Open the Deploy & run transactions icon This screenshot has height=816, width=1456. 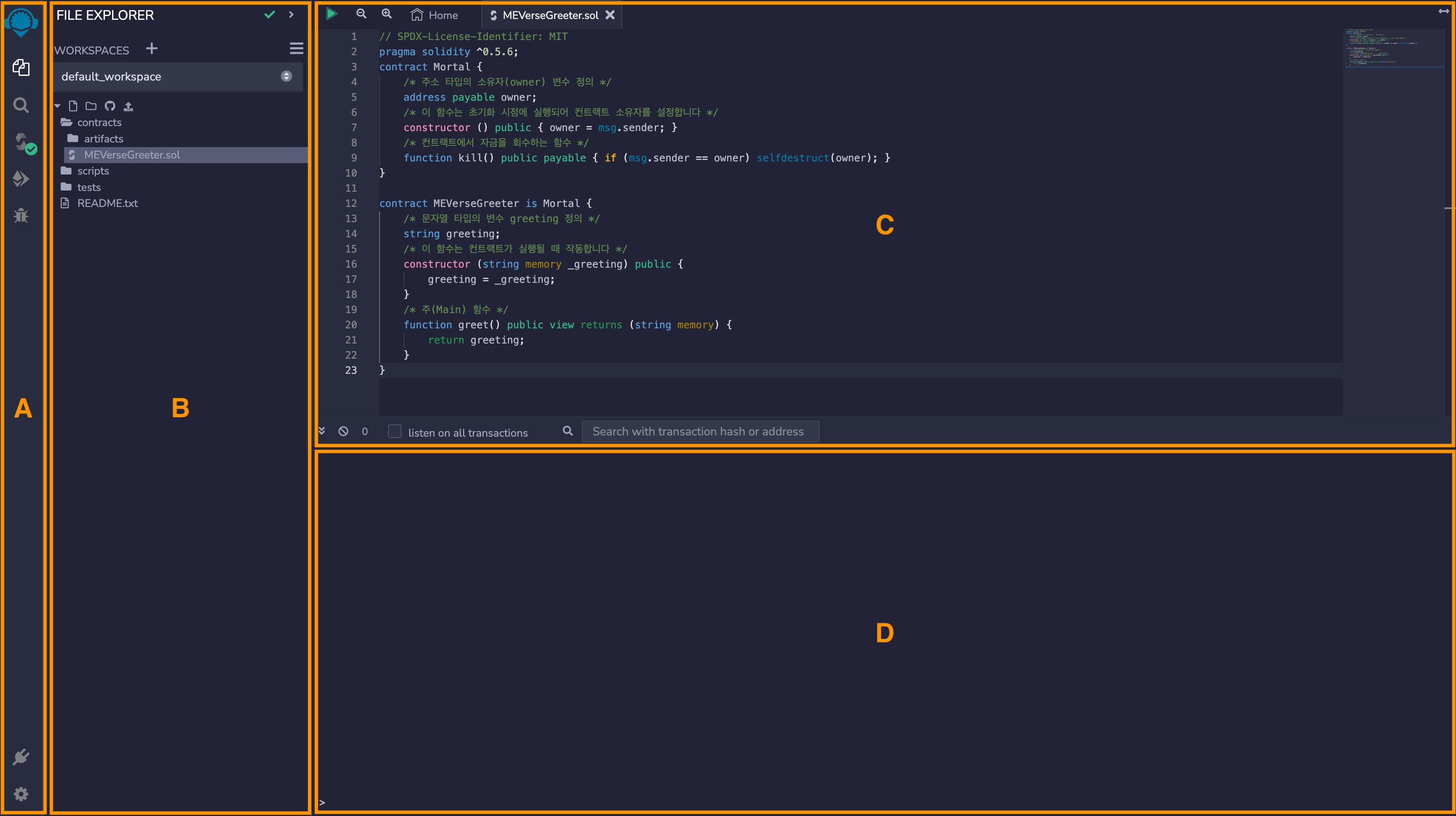[x=21, y=179]
